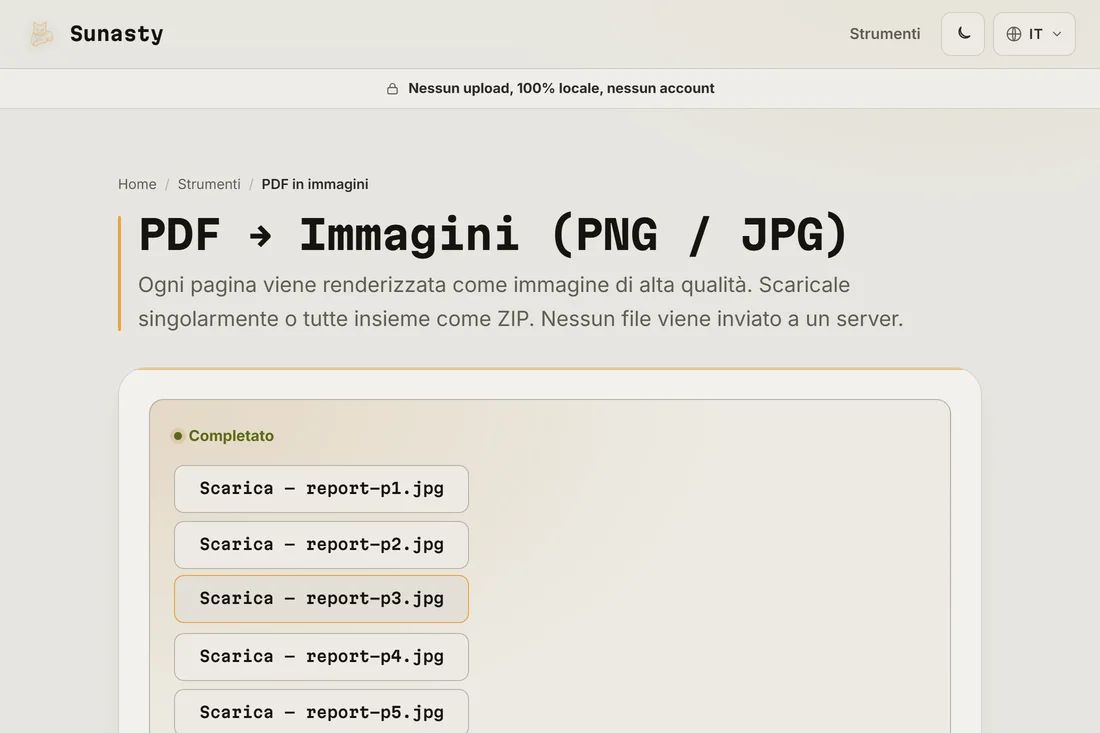
Task: Go to Home via breadcrumb
Action: pos(137,184)
